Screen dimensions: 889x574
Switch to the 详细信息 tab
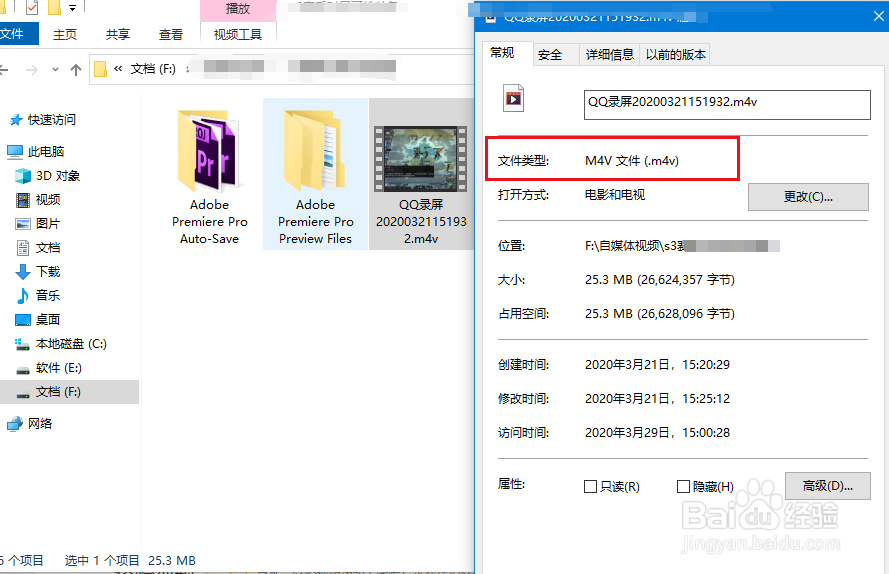(x=609, y=55)
